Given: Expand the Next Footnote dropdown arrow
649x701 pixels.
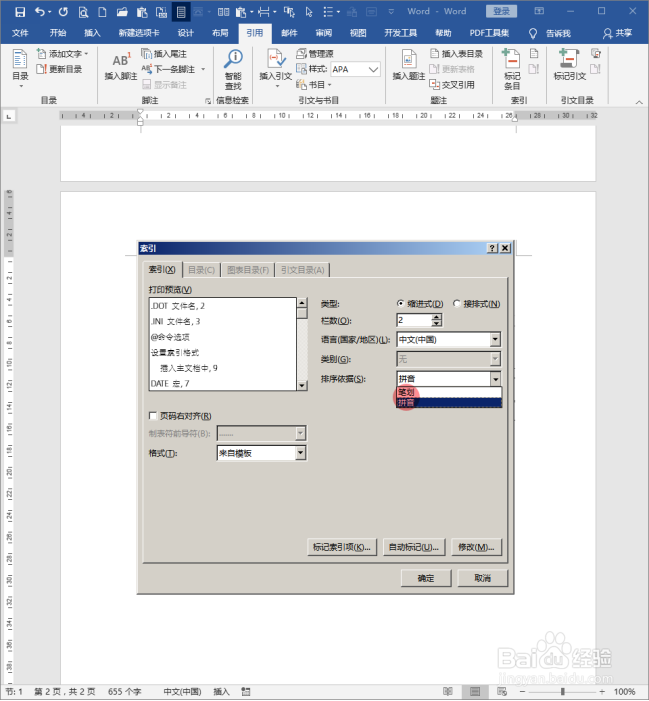Looking at the screenshot, I should pos(203,69).
